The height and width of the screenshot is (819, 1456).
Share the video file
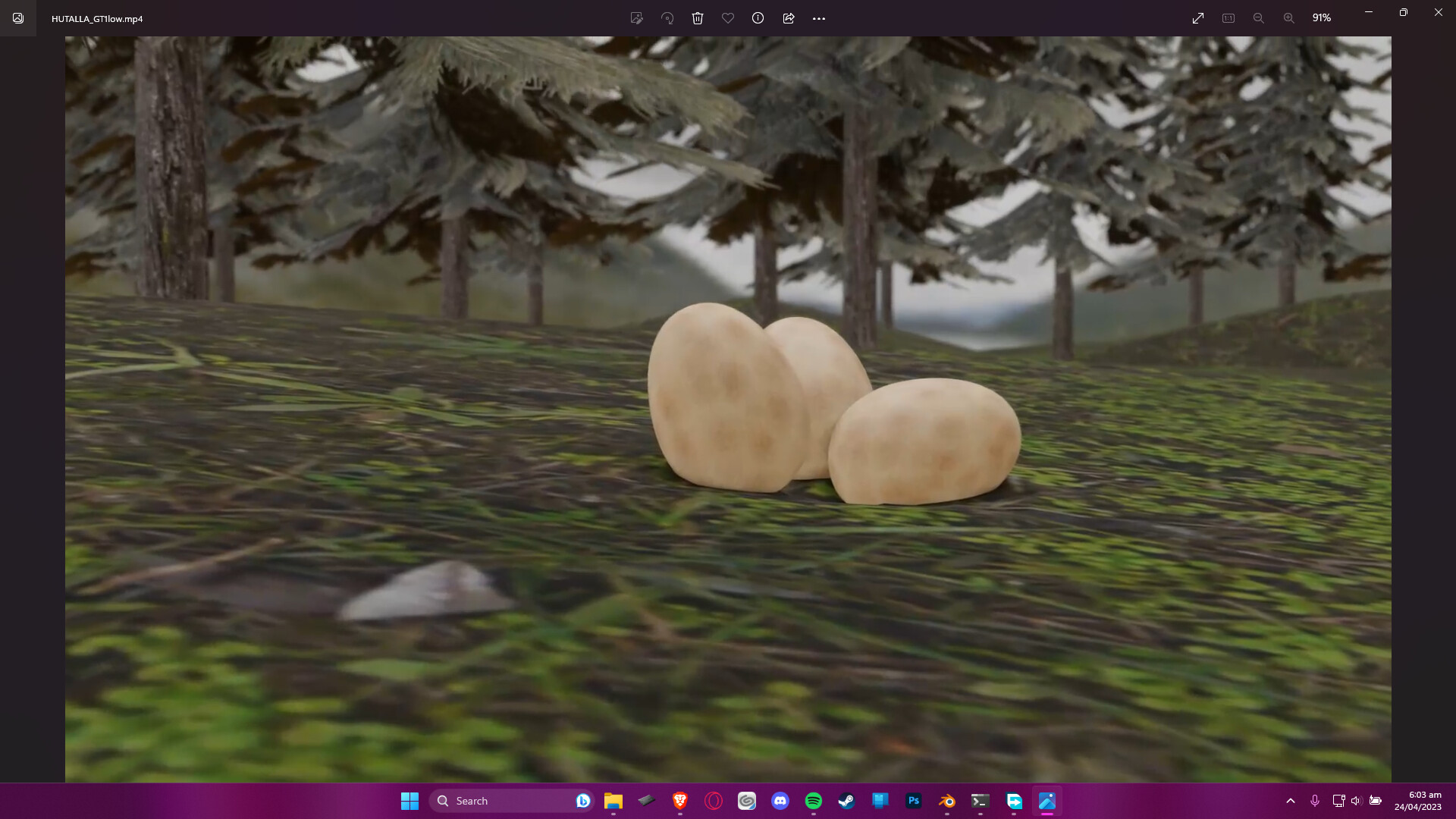(x=789, y=17)
